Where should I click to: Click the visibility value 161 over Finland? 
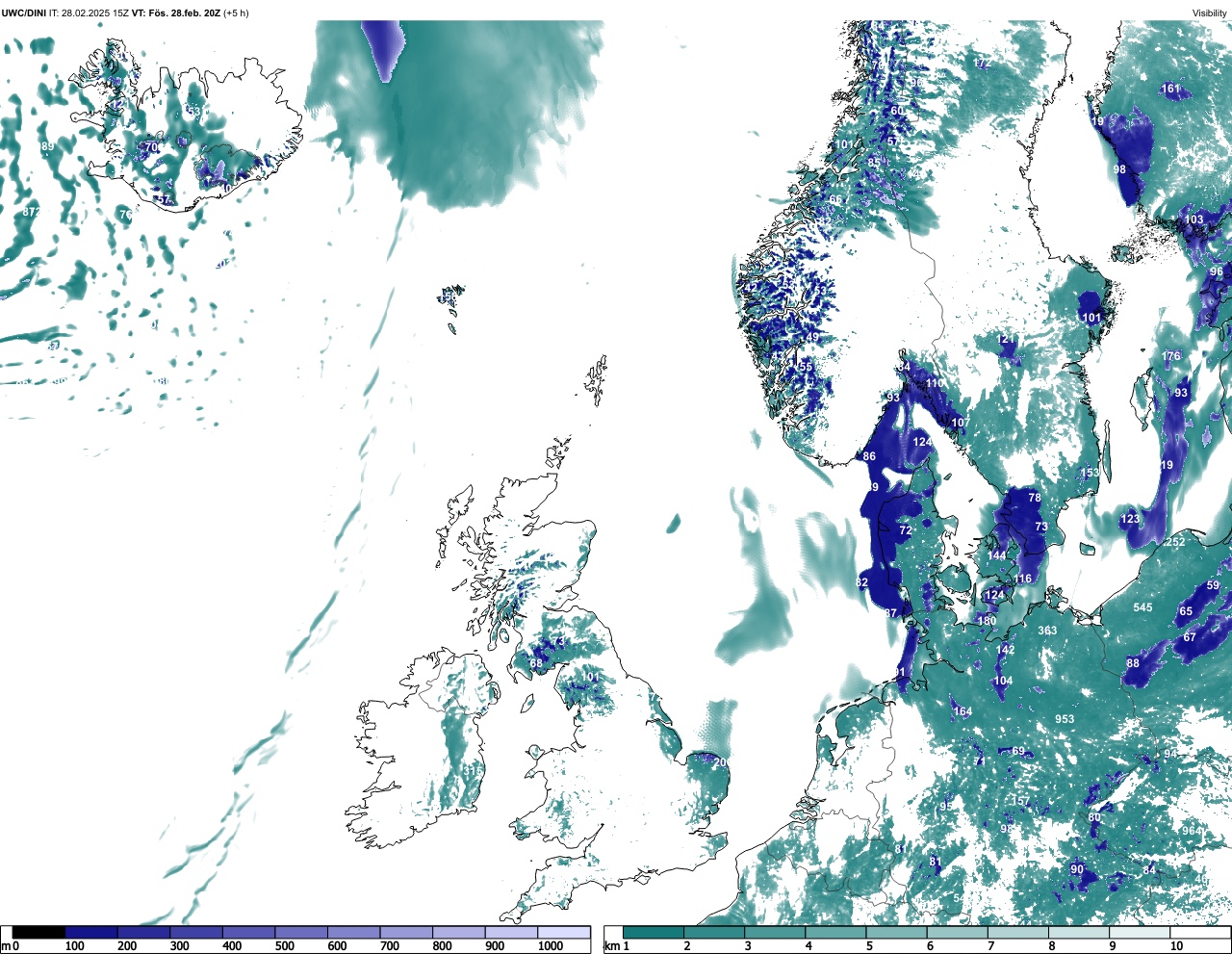1170,89
